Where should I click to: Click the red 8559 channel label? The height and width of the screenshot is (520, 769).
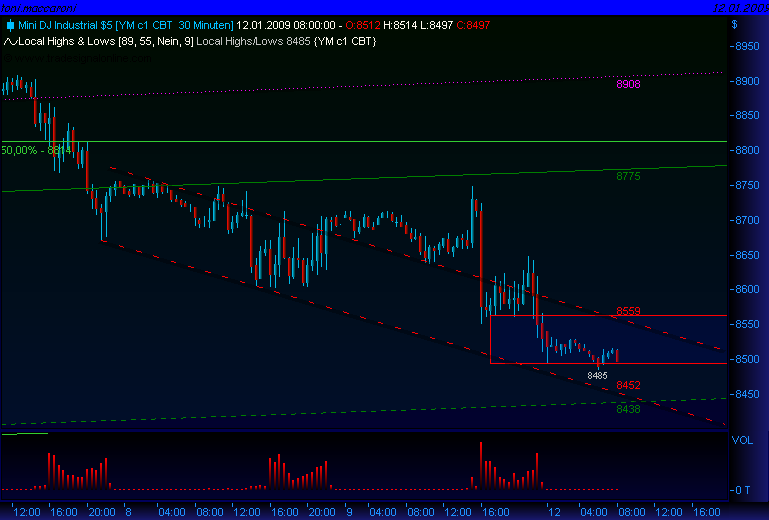628,311
